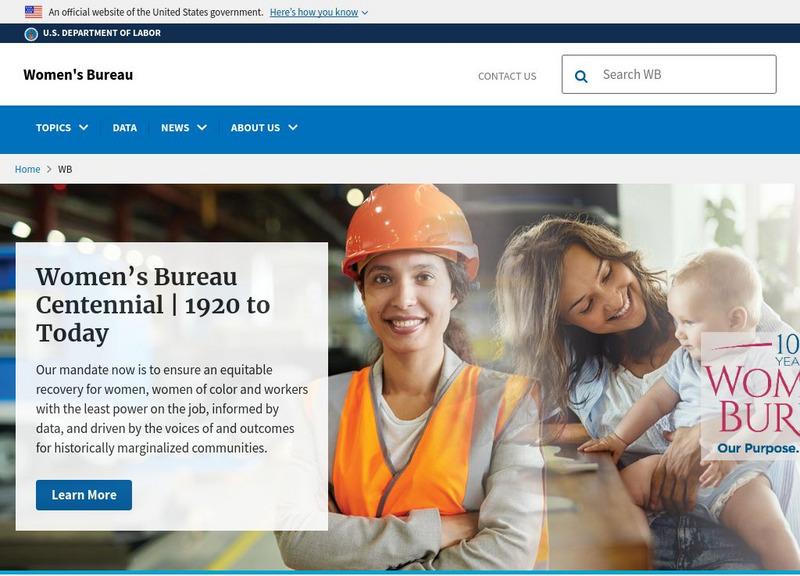The height and width of the screenshot is (576, 800).
Task: Expand "Here's how you know" chevron
Action: tap(365, 13)
